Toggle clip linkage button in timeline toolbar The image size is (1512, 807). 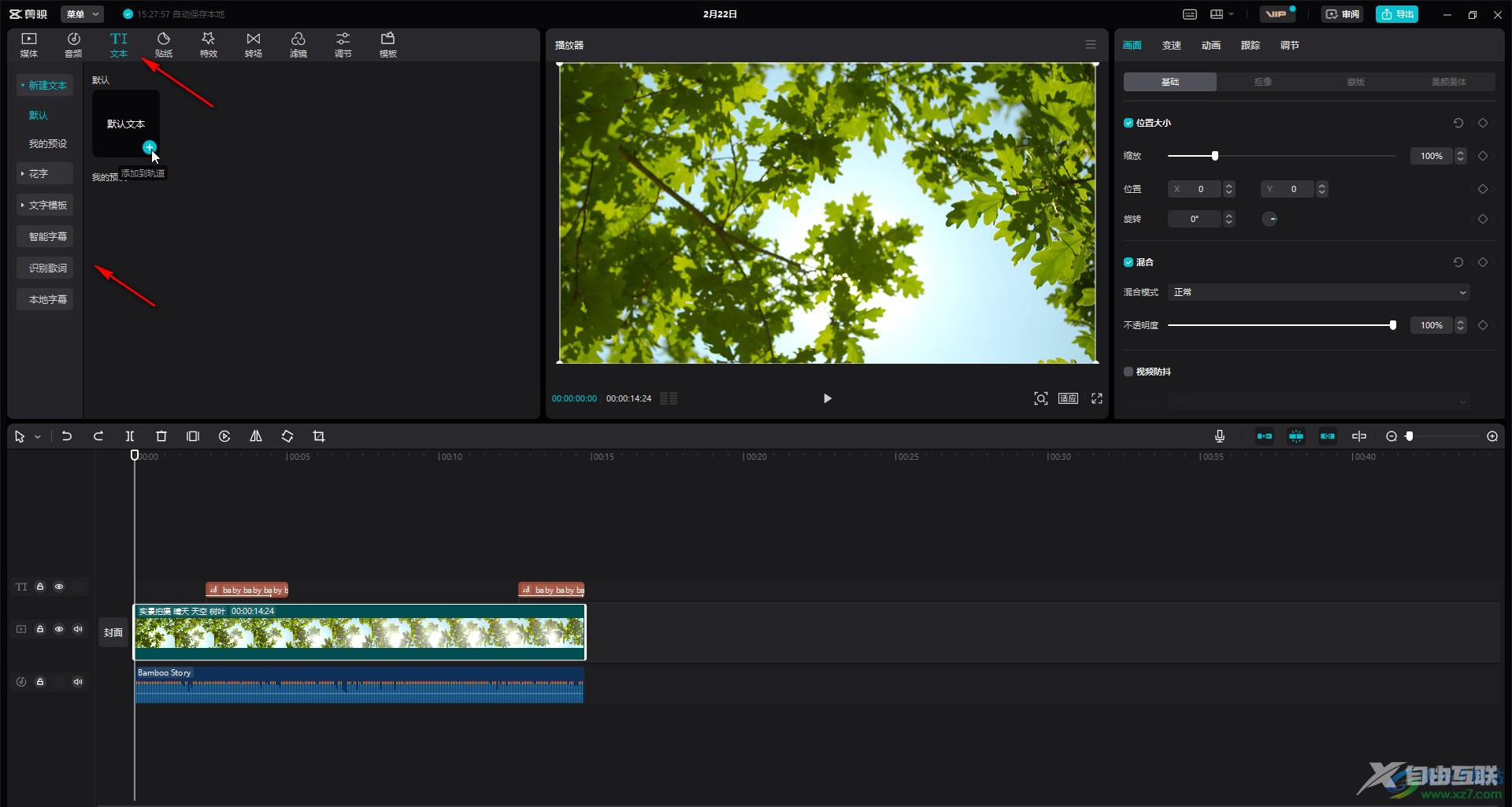click(1328, 436)
